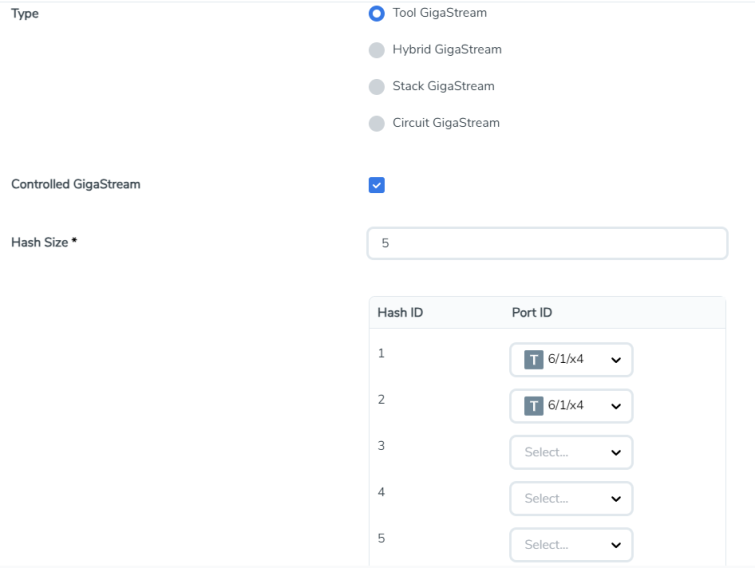
Task: Select Stack GigaStream as the type
Action: coord(377,87)
